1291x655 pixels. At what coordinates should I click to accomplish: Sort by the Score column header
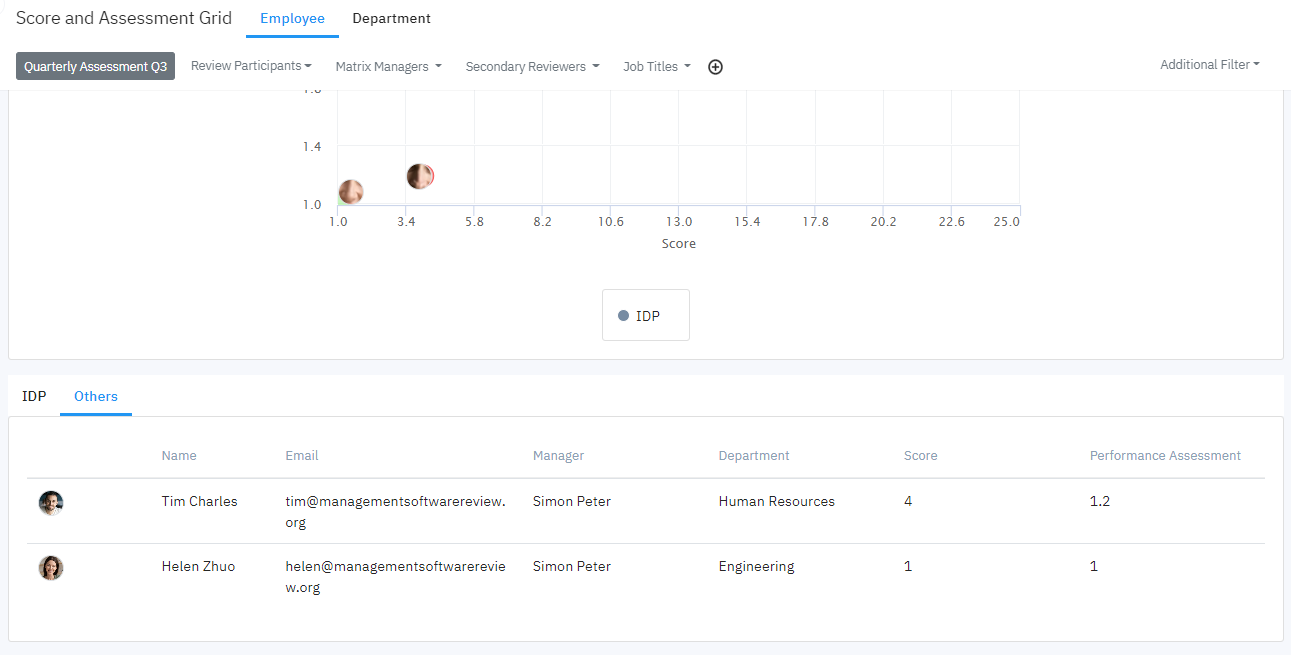click(920, 456)
